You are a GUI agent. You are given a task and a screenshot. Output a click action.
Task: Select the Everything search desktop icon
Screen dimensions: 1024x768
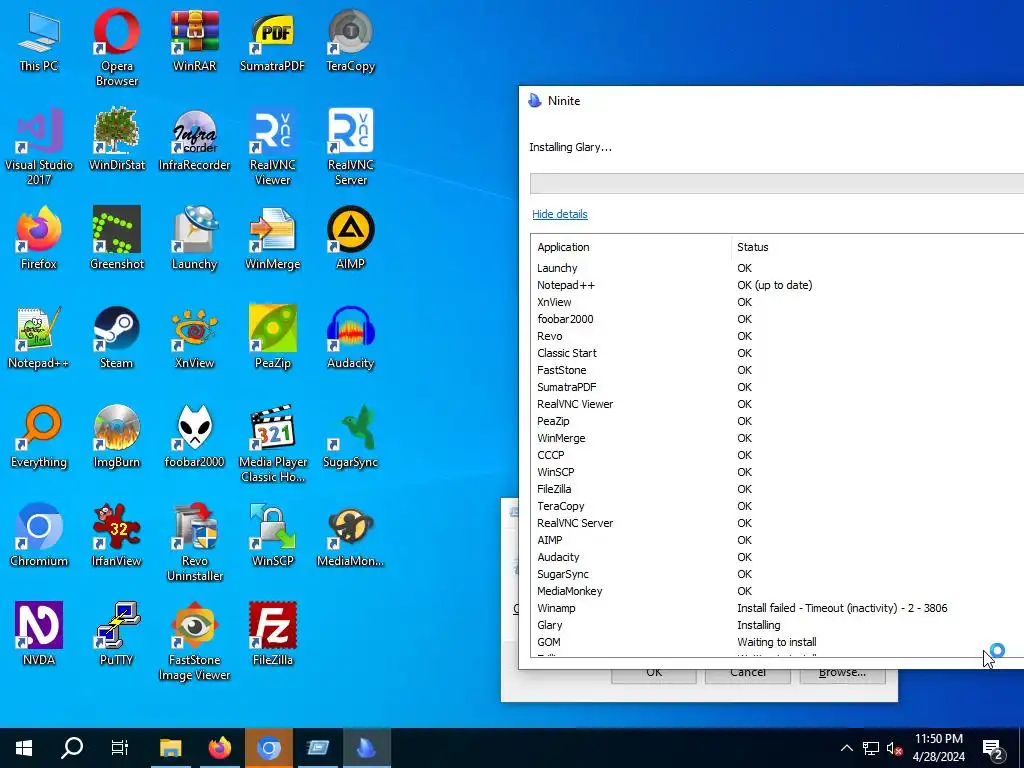[x=39, y=436]
